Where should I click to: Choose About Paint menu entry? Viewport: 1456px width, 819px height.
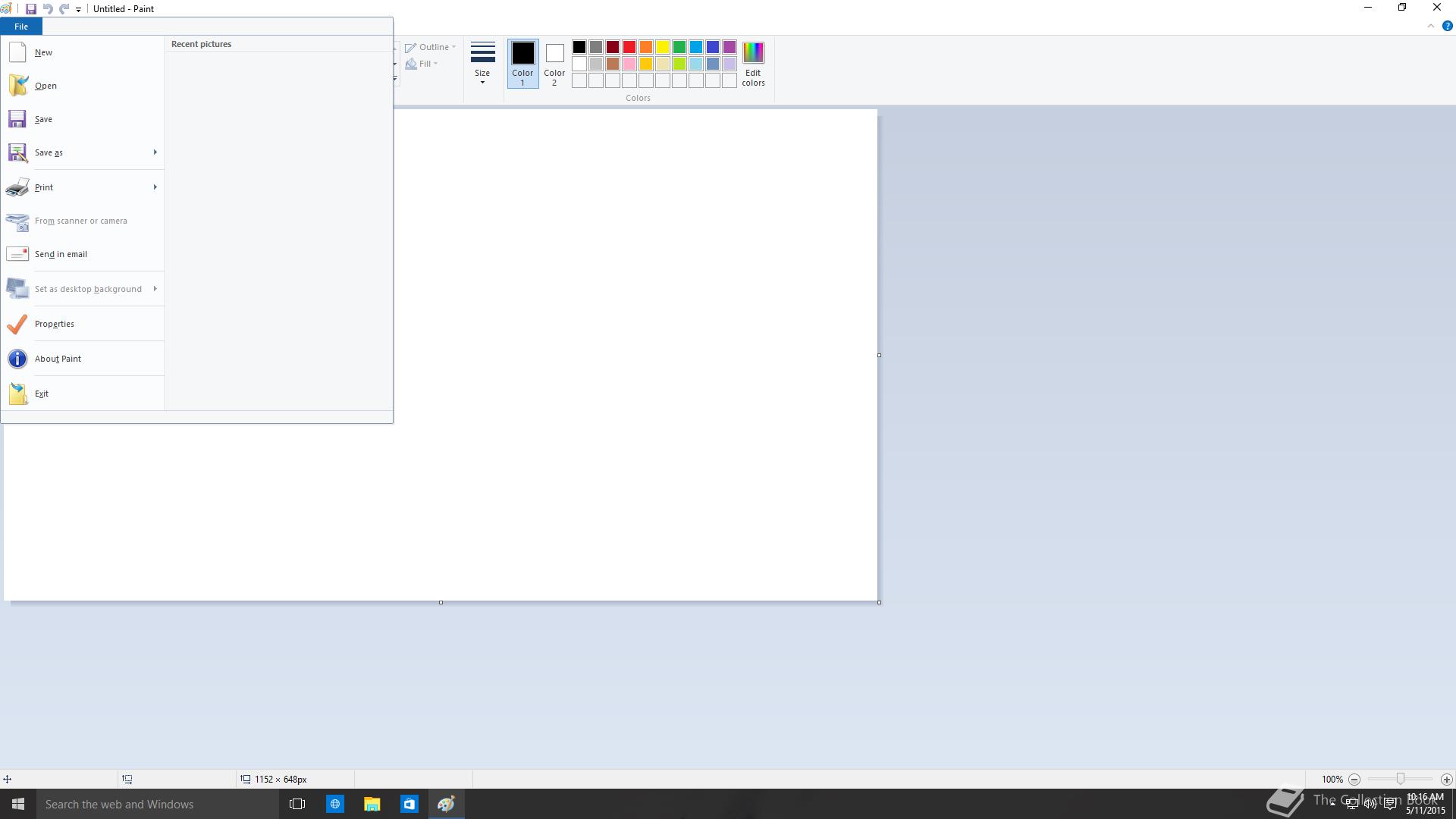coord(58,359)
